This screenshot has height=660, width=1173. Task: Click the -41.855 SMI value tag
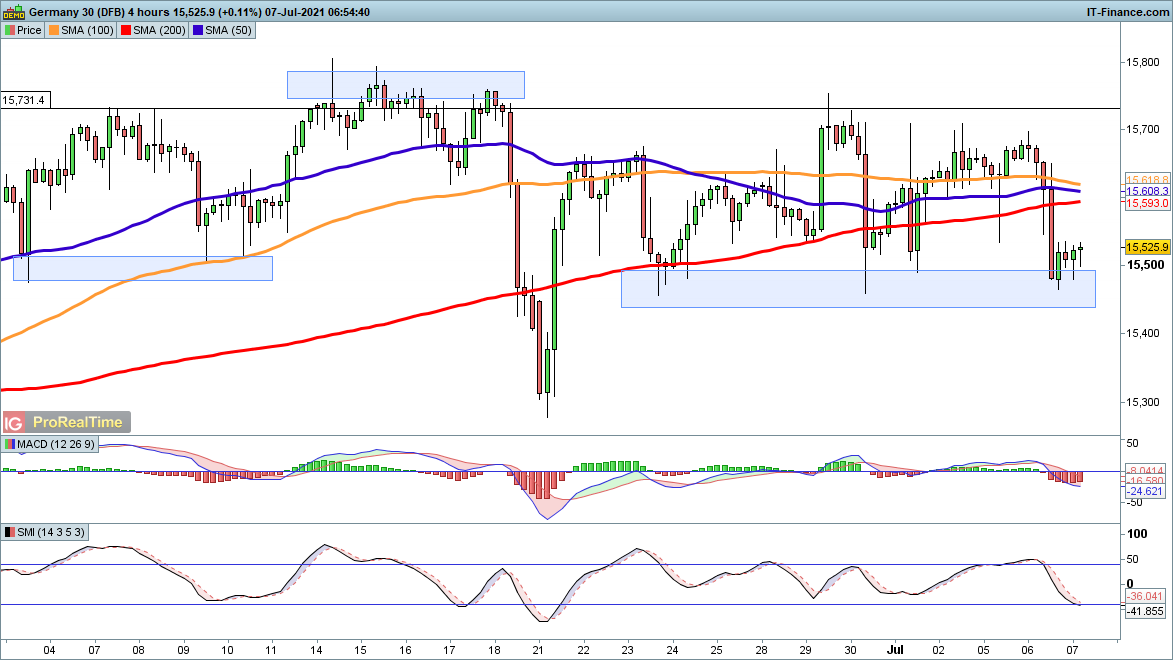click(x=1146, y=610)
